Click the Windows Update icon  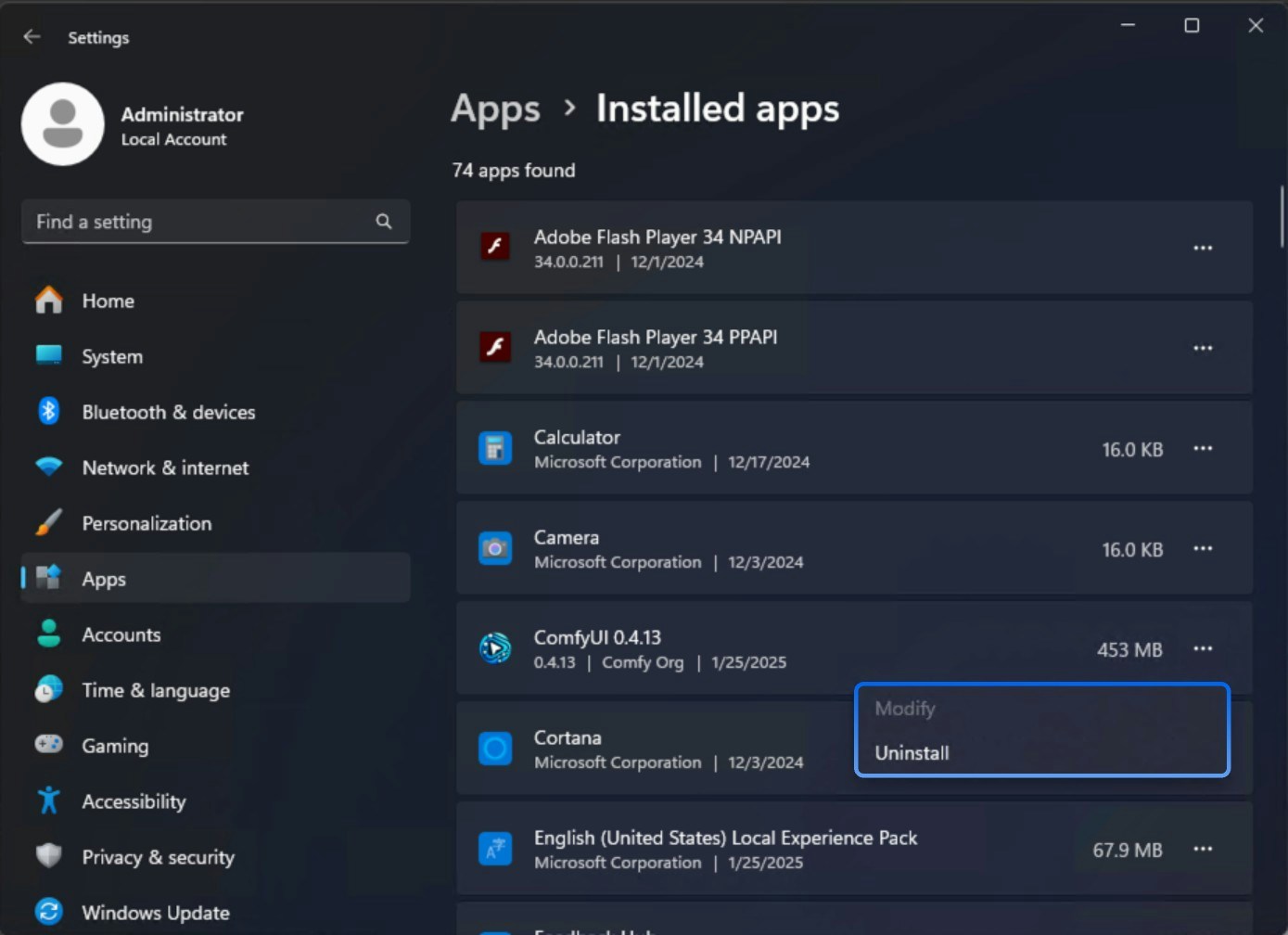pyautogui.click(x=47, y=912)
